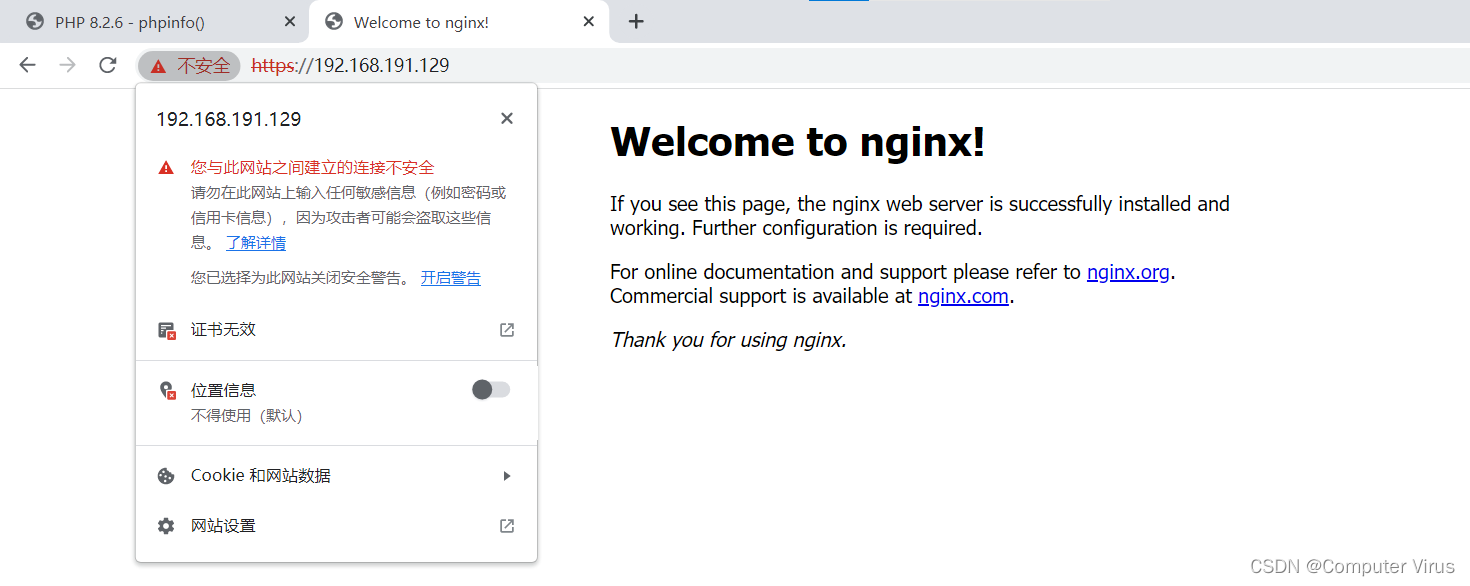Open a new browser tab

[x=636, y=21]
